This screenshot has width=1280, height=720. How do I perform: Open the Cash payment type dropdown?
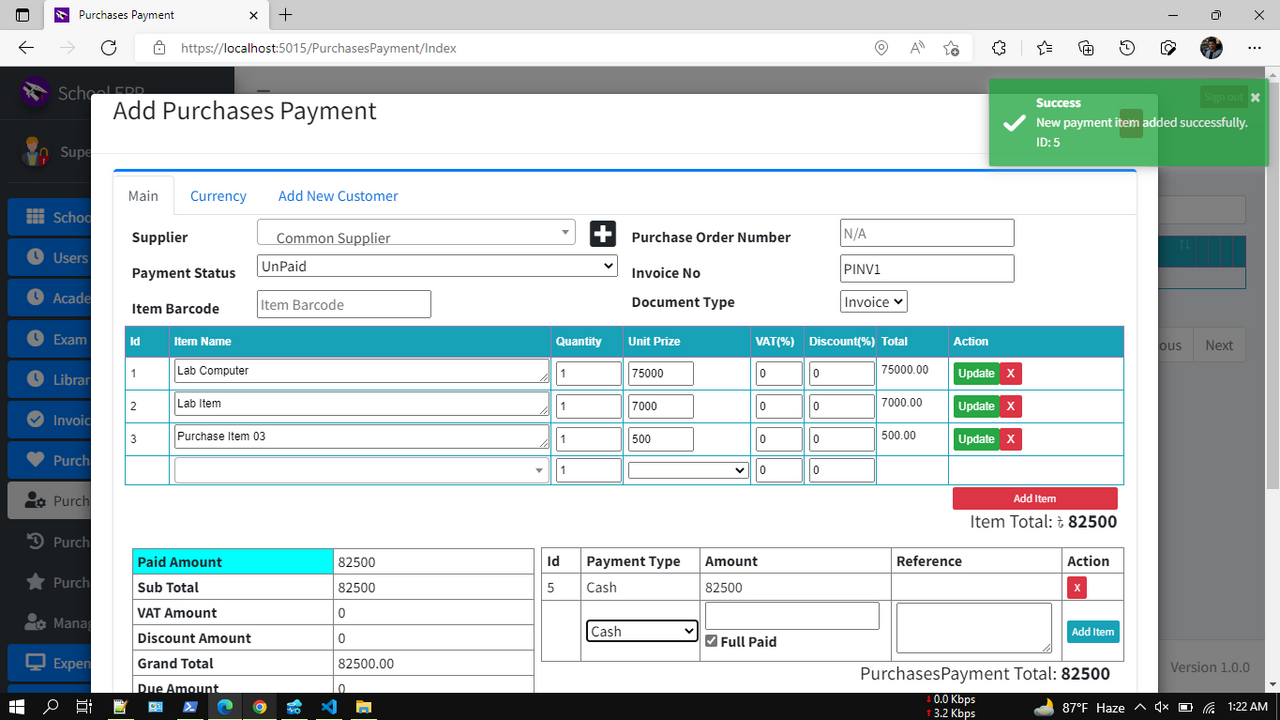pyautogui.click(x=641, y=631)
